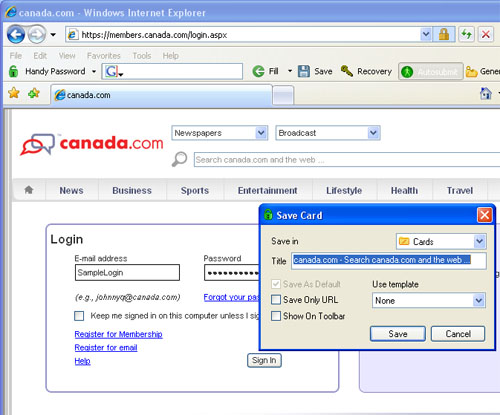Click the green Autosubmit toolbar button
500x415 pixels.
click(x=431, y=71)
